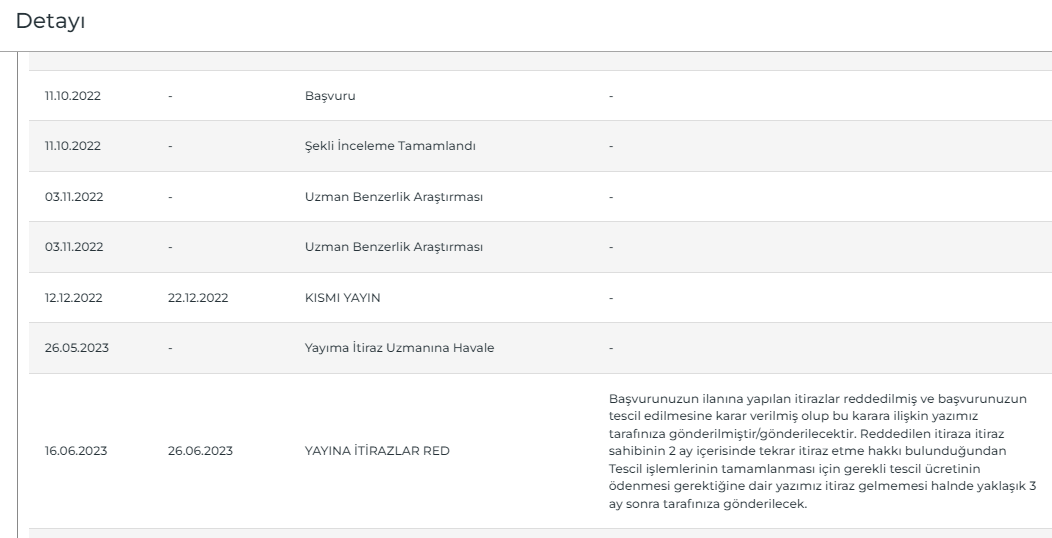Click the 11.10.2022 date of Şekli İnceleme
Image resolution: width=1052 pixels, height=538 pixels.
72,146
